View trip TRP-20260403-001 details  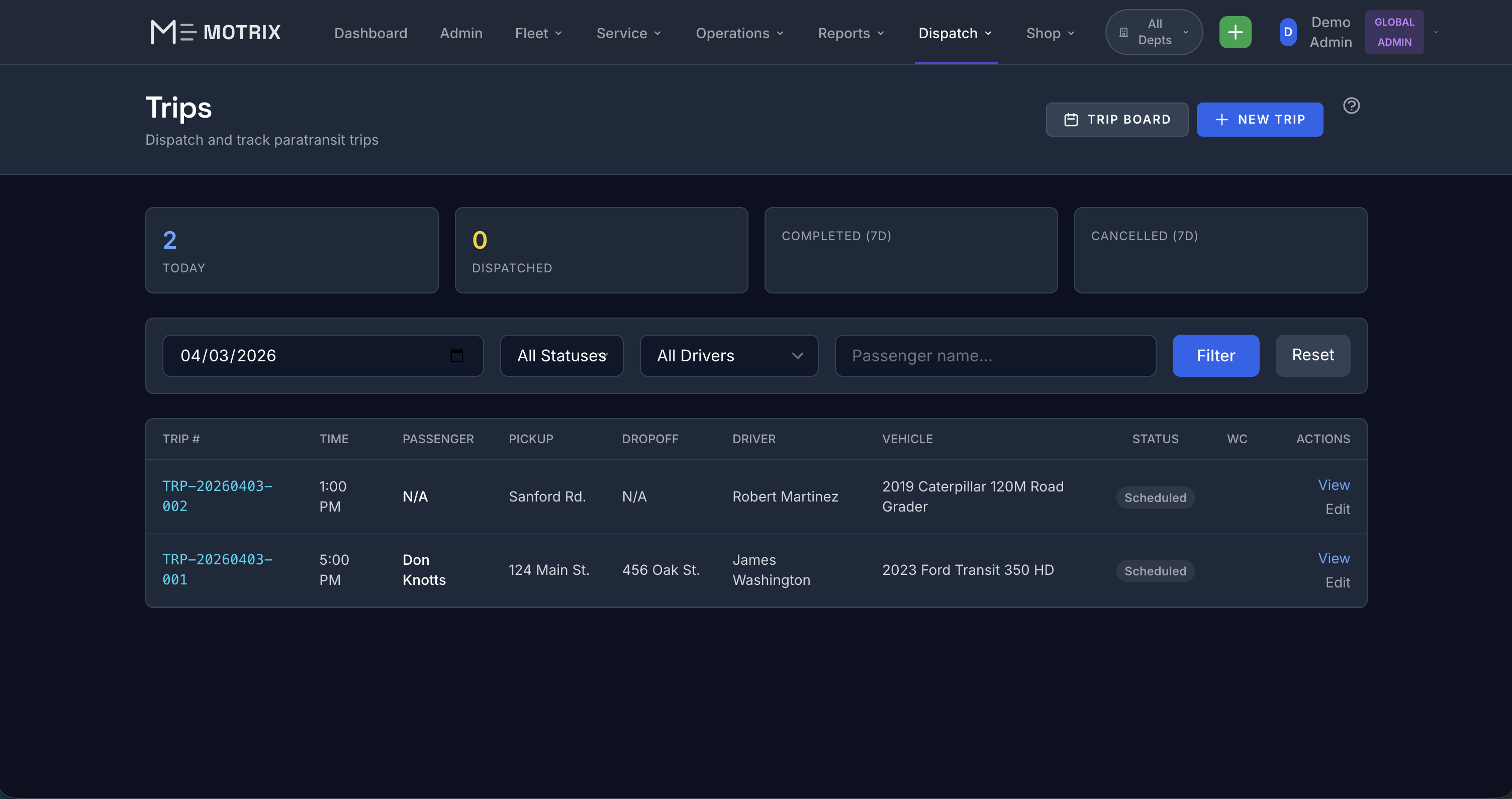1334,558
